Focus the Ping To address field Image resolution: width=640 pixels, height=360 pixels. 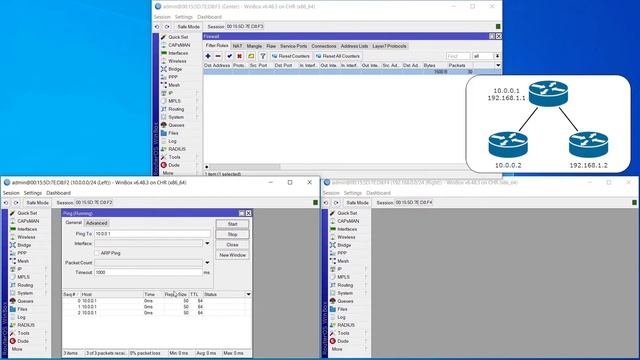(152, 234)
